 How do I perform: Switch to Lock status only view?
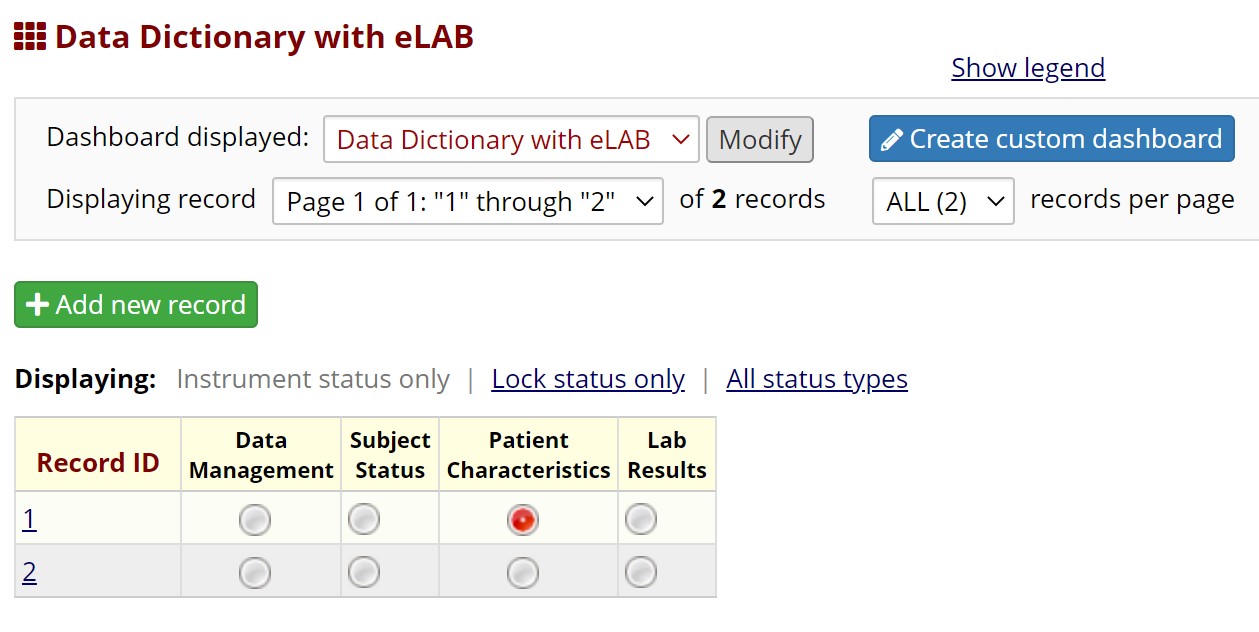coord(588,379)
